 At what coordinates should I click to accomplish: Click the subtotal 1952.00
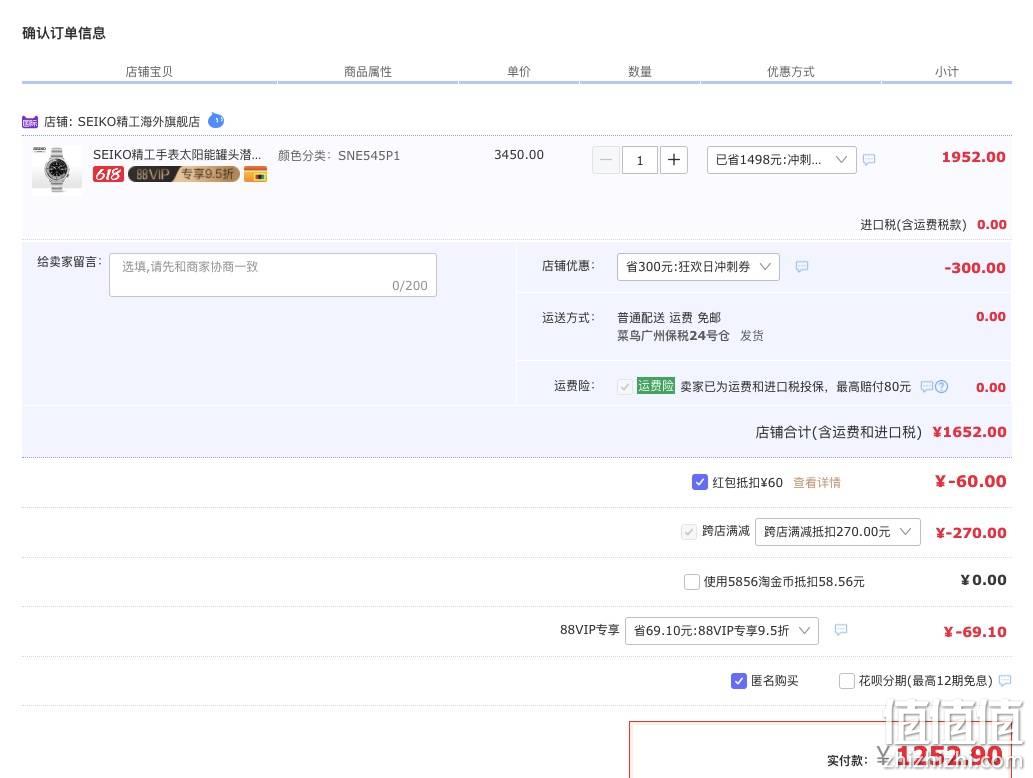(x=973, y=157)
